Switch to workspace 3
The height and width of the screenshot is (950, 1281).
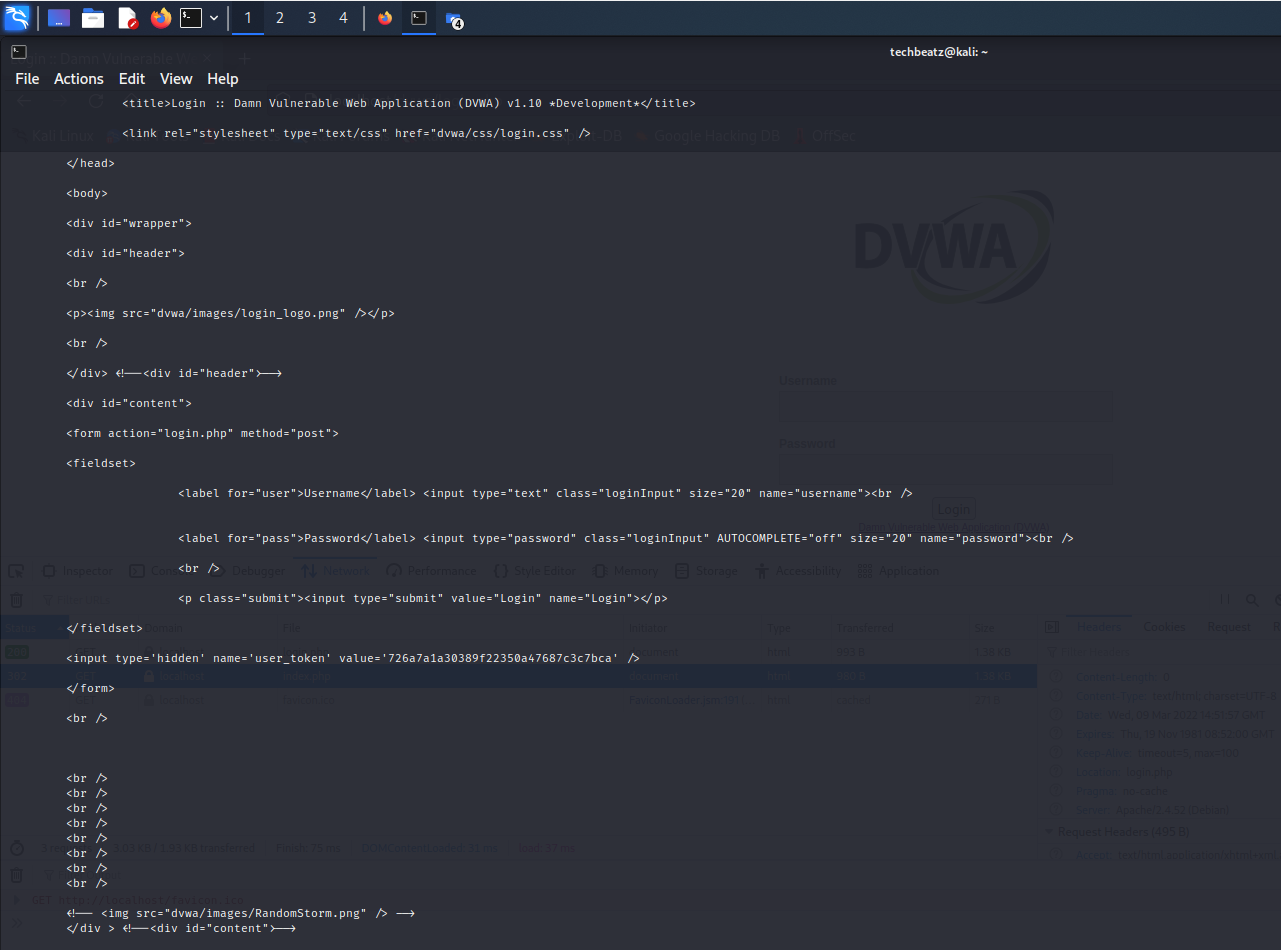pos(312,18)
